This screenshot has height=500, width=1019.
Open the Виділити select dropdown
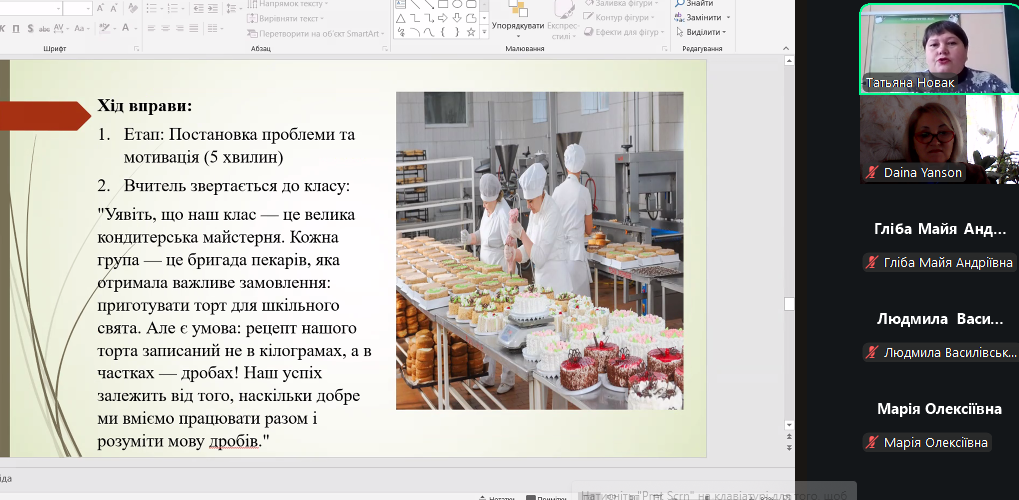704,32
